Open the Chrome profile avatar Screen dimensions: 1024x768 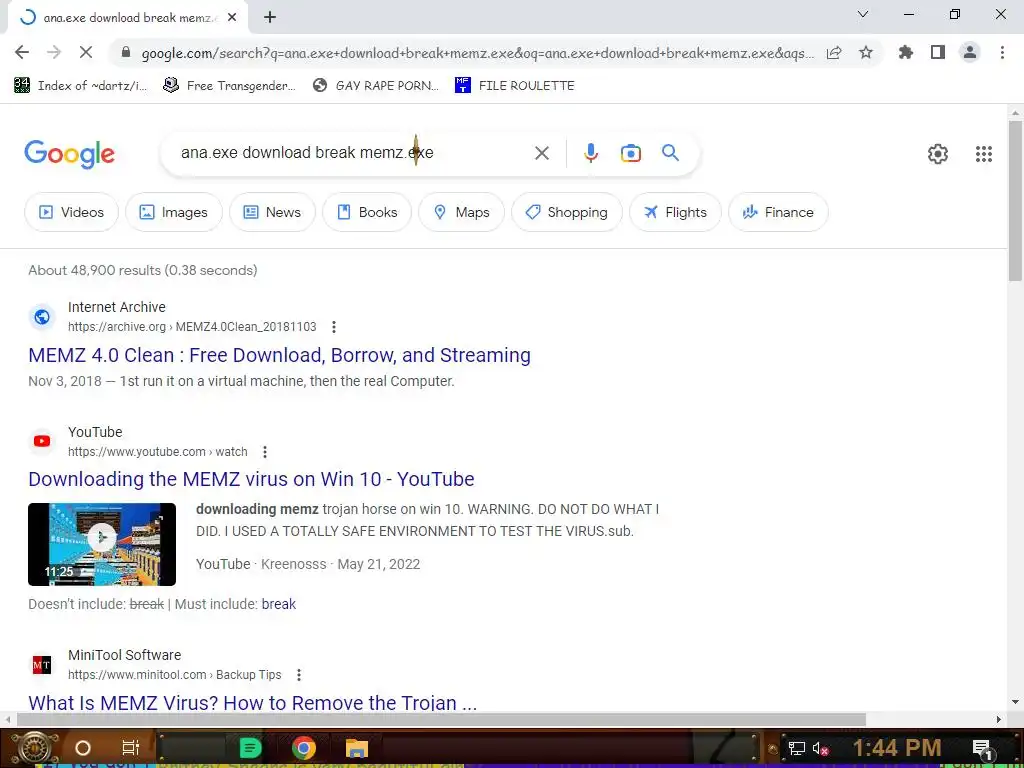pyautogui.click(x=970, y=52)
